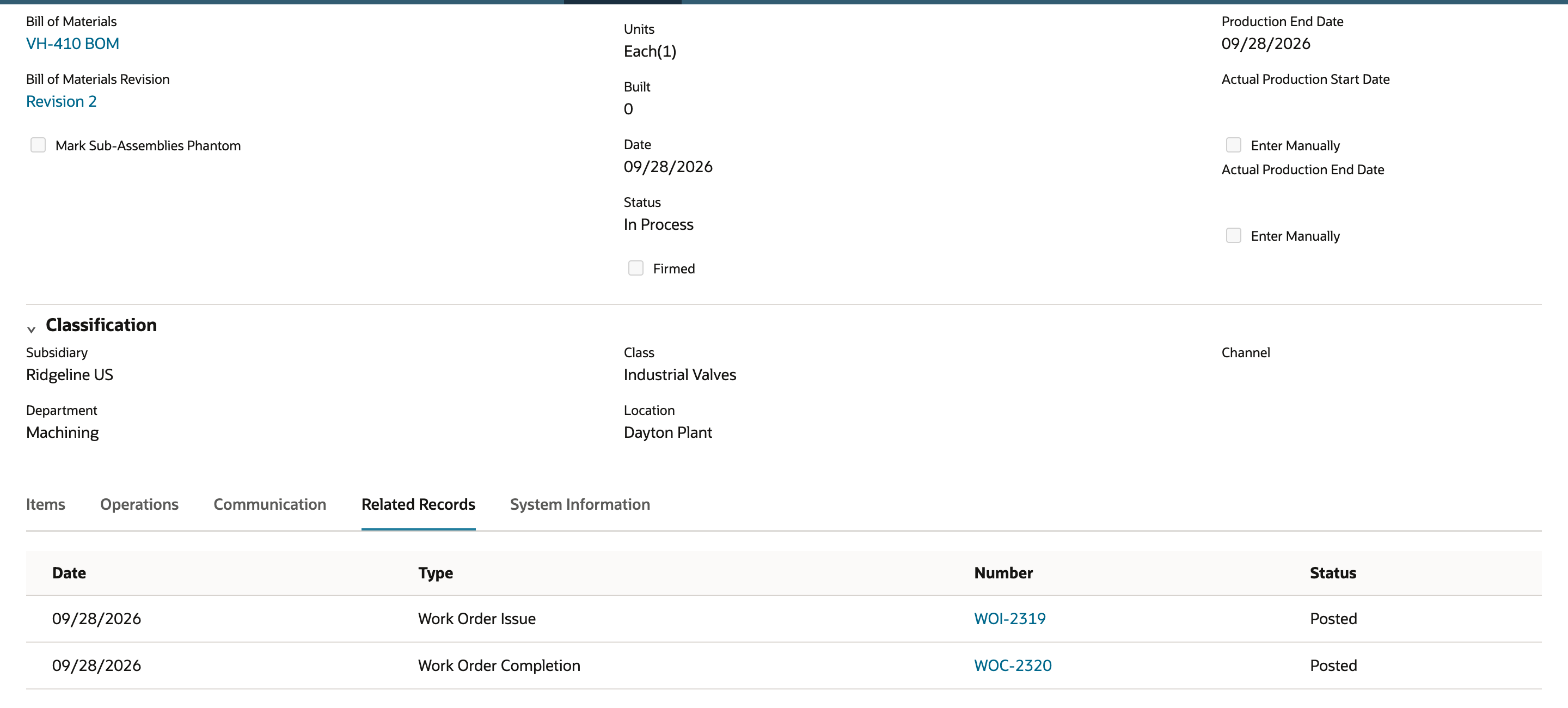Click the Work Order Issue type cell
The height and width of the screenshot is (708, 1568).
(476, 619)
